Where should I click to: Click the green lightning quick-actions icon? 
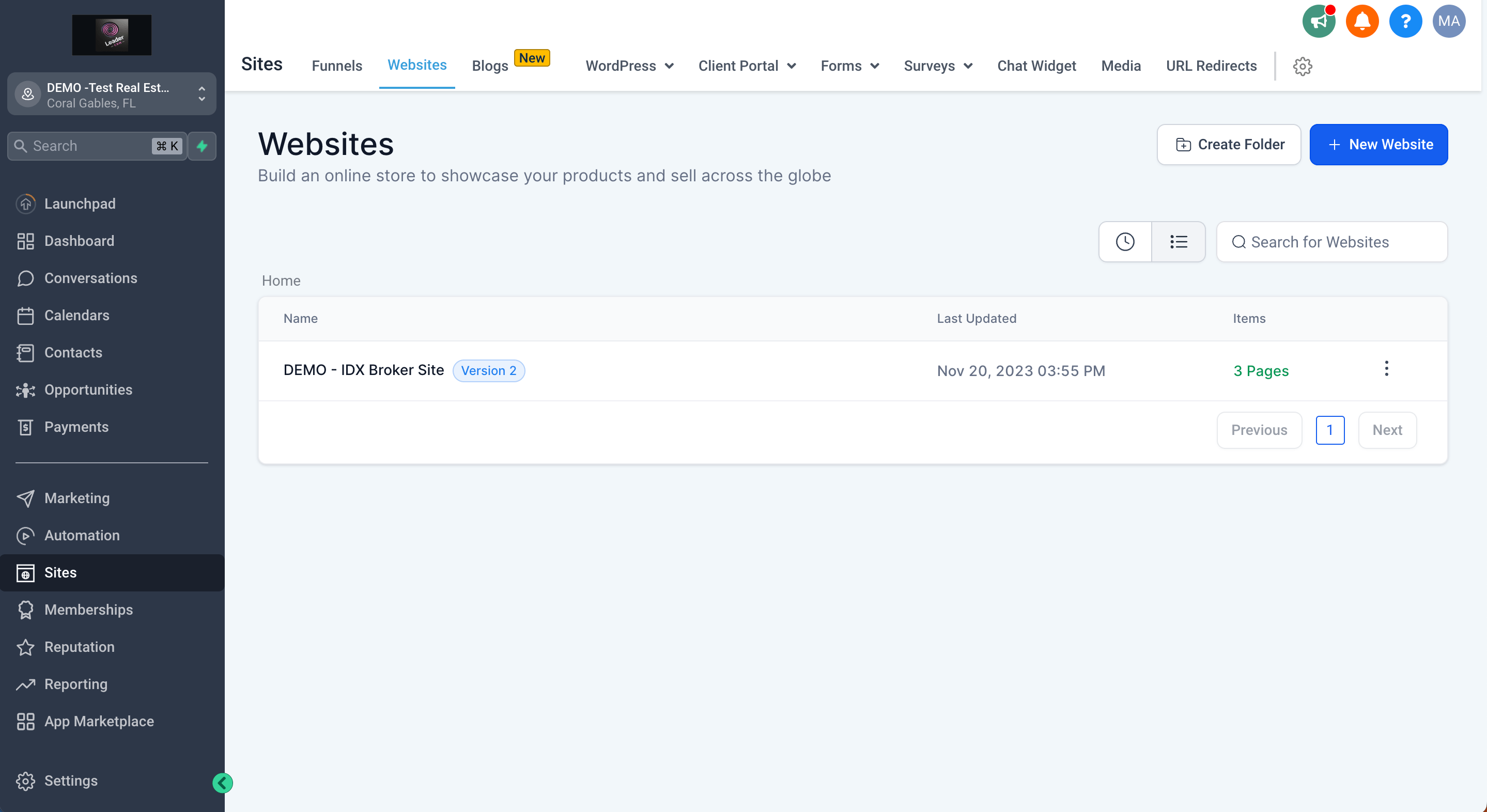click(x=202, y=146)
